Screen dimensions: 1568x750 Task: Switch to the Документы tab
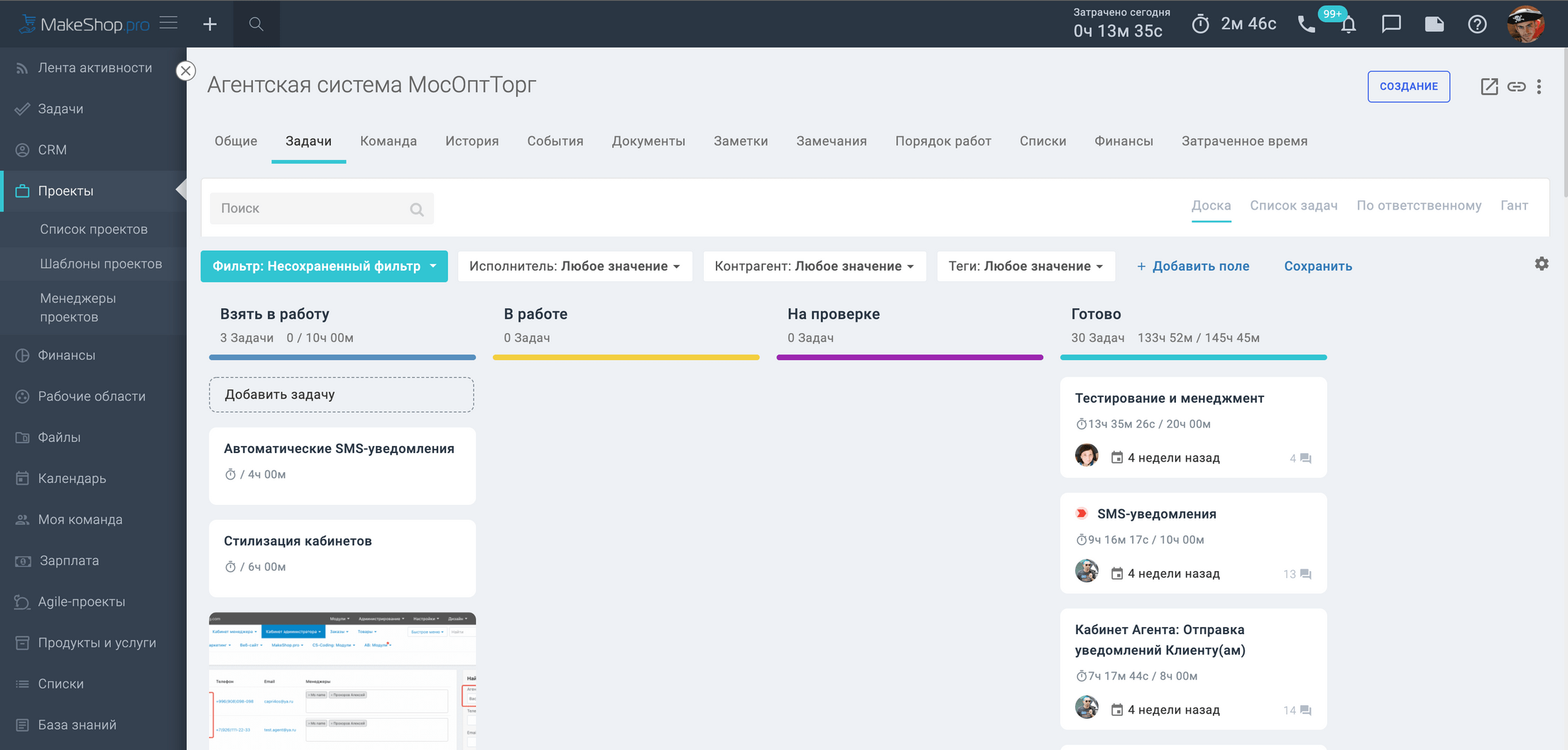[x=648, y=141]
